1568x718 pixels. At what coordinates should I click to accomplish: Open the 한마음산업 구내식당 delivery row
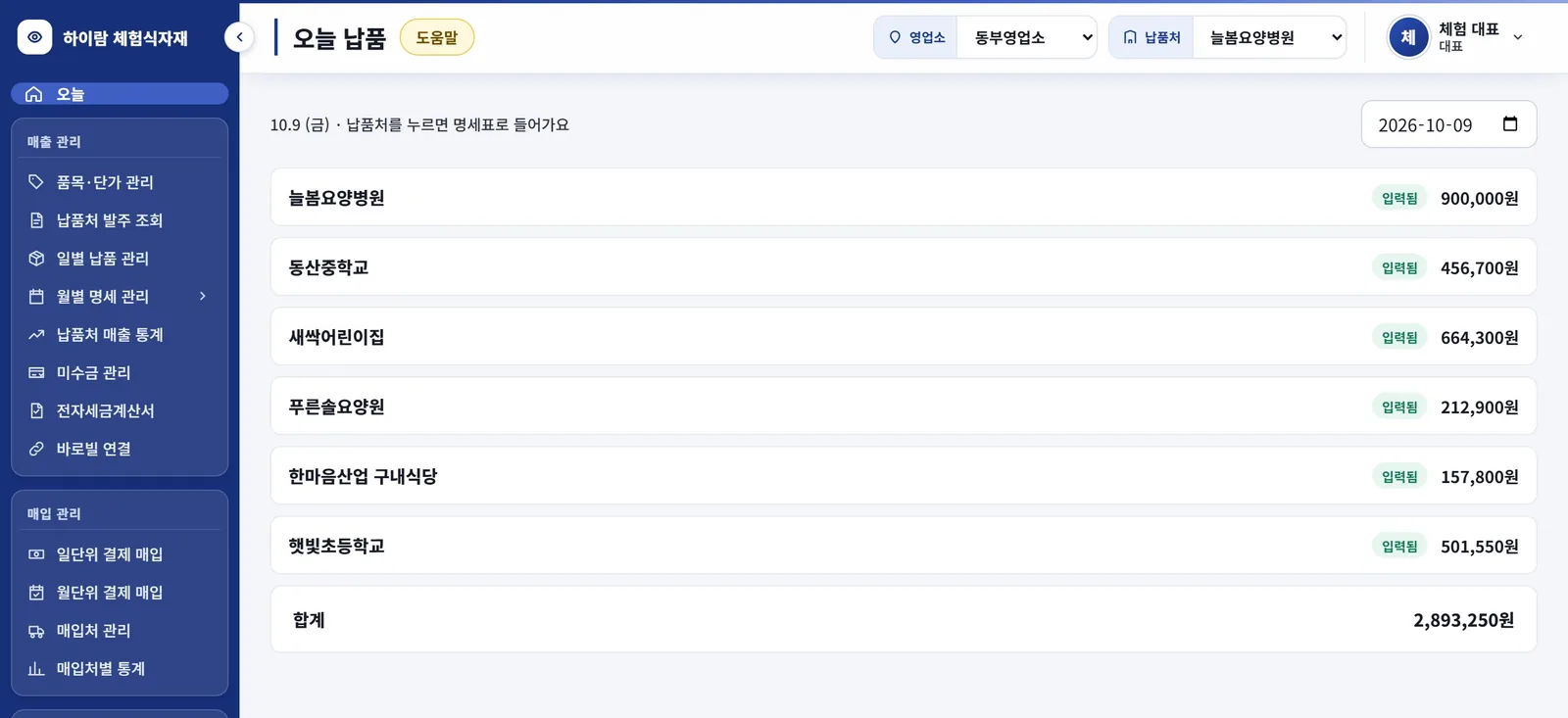(904, 475)
